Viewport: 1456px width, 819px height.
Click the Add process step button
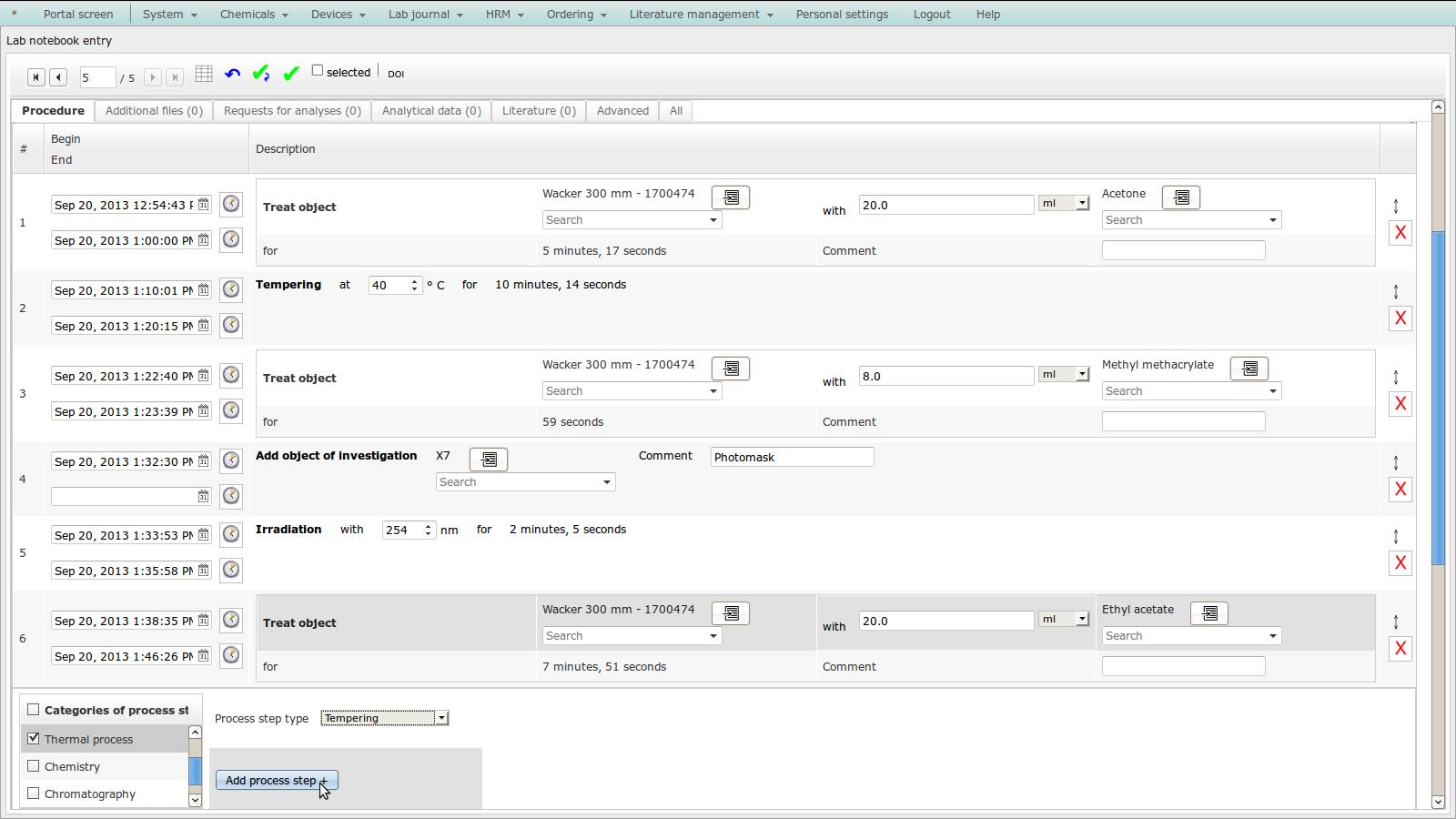point(277,781)
